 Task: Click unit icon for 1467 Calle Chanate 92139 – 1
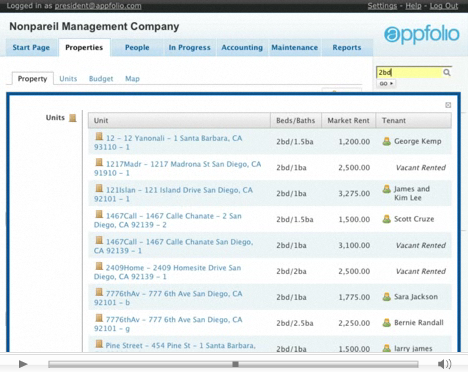click(x=99, y=240)
